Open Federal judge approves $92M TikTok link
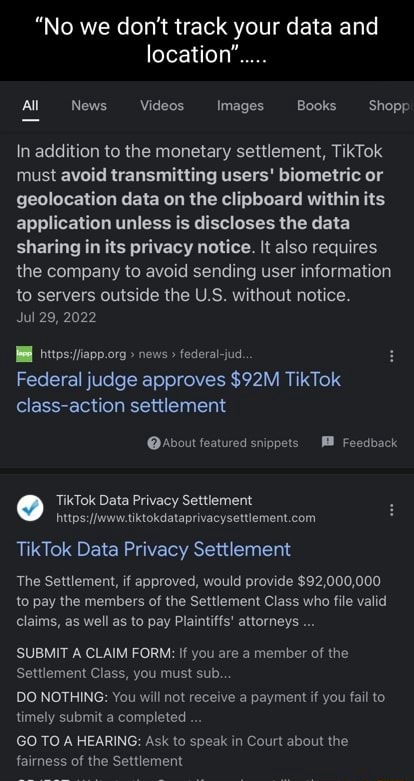The width and height of the screenshot is (414, 781). [x=178, y=392]
